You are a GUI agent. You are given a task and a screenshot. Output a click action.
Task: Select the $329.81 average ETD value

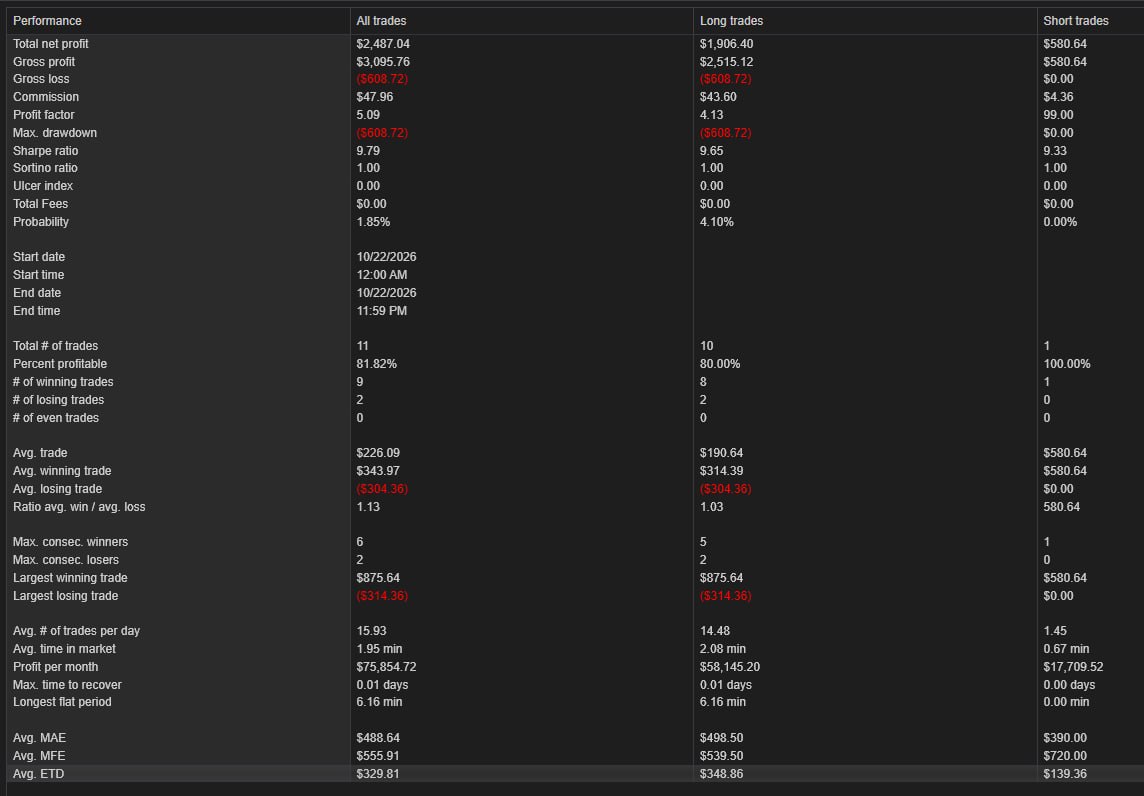click(378, 774)
